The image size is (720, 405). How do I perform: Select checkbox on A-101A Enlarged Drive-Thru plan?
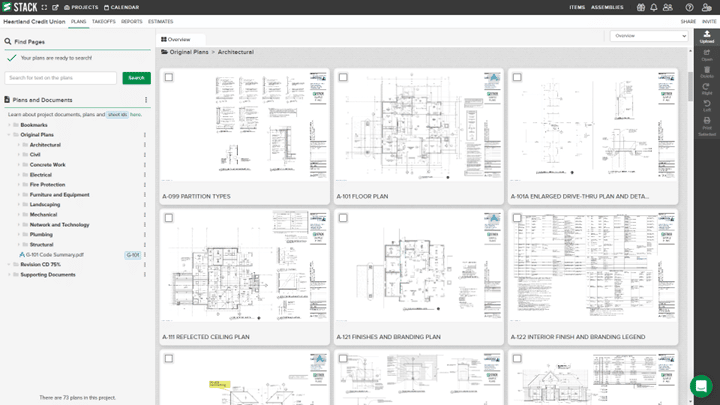click(517, 77)
